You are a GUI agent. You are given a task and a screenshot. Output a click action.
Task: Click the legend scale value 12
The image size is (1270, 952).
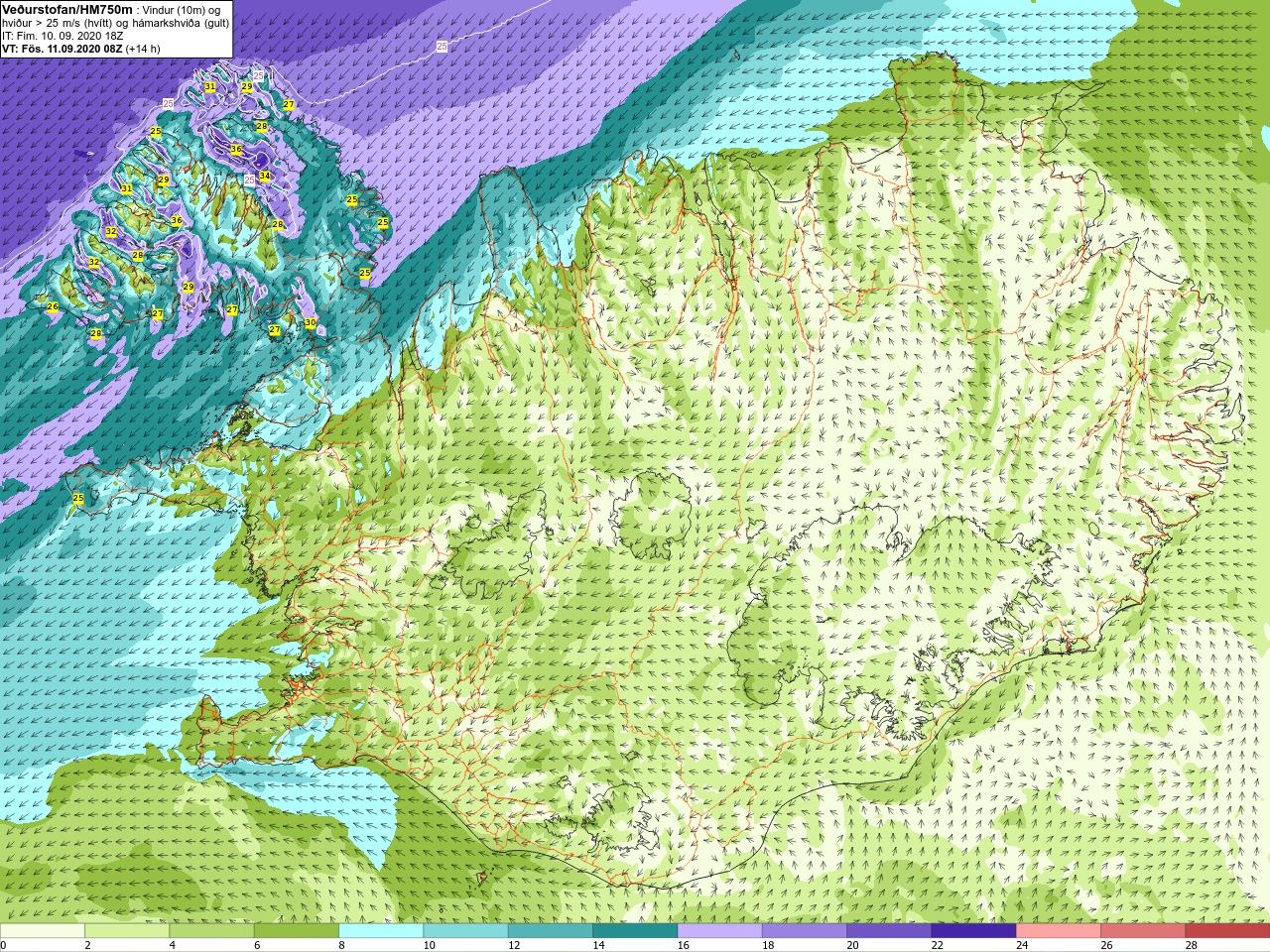click(x=514, y=945)
